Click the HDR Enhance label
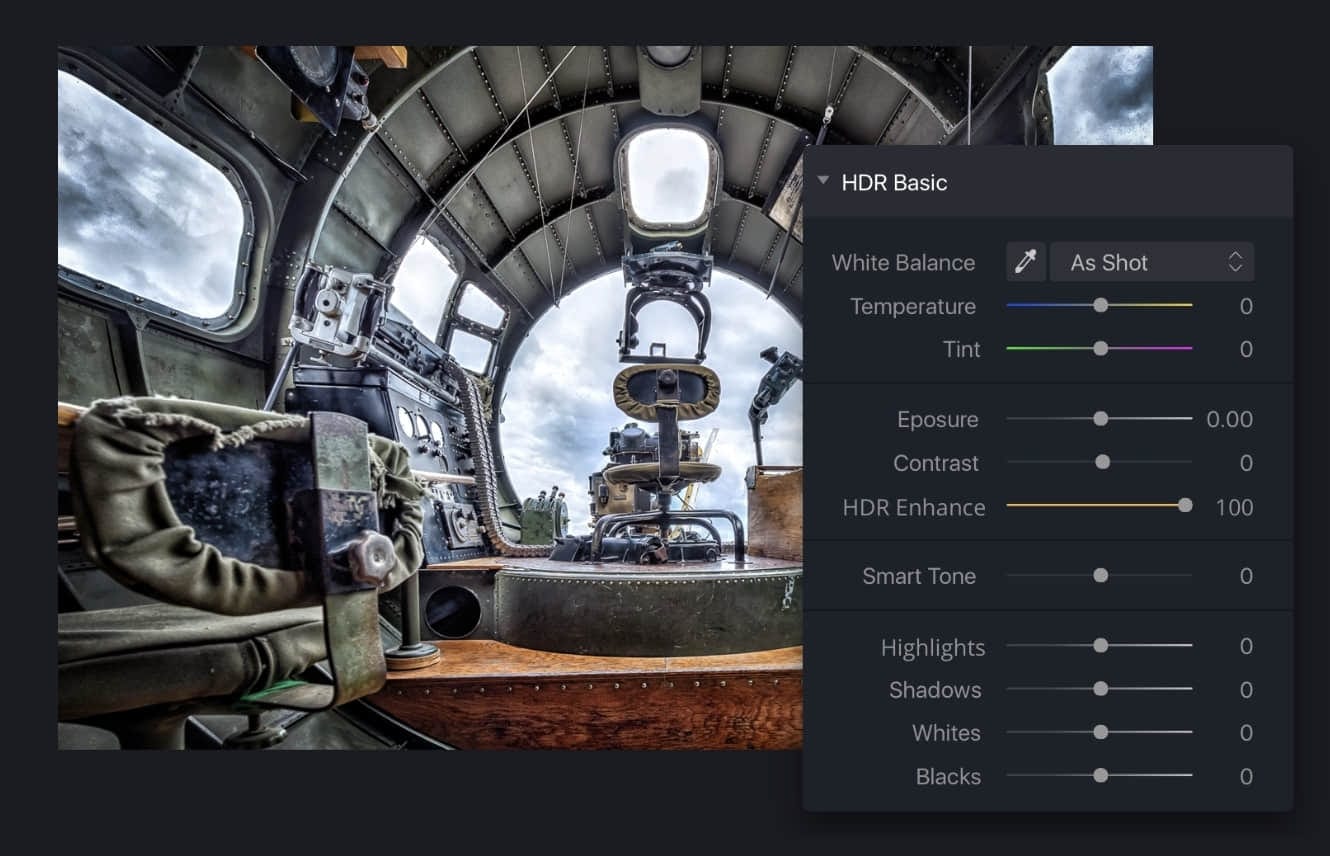The image size is (1330, 856). (913, 507)
